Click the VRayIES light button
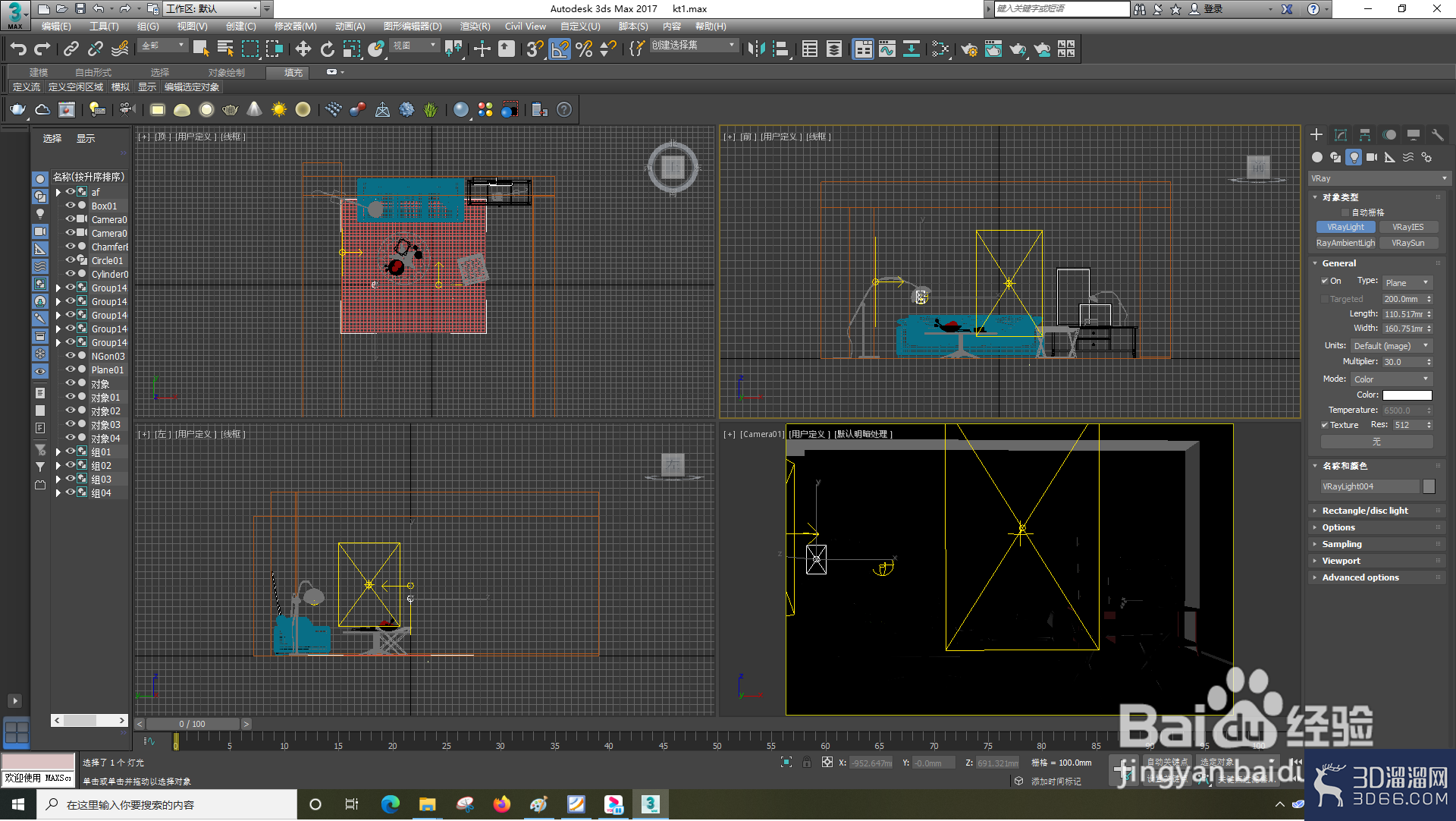 1408,228
